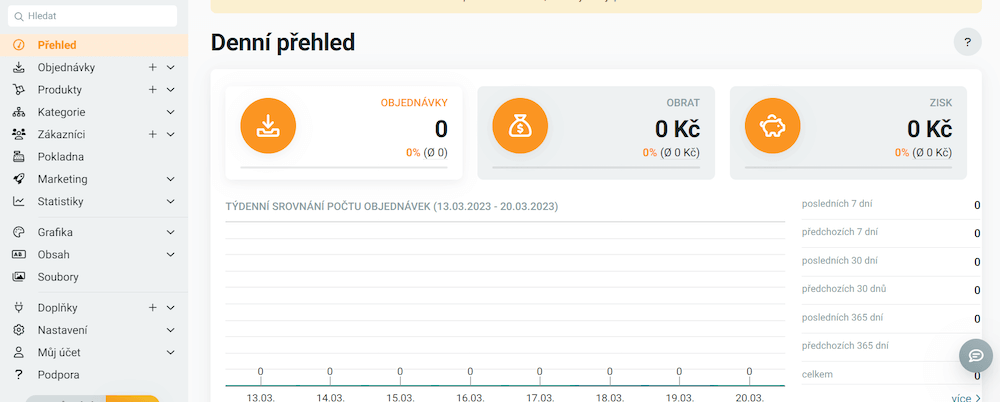
Task: Click "předchozích 365 dní" stat row
Action: pos(891,346)
